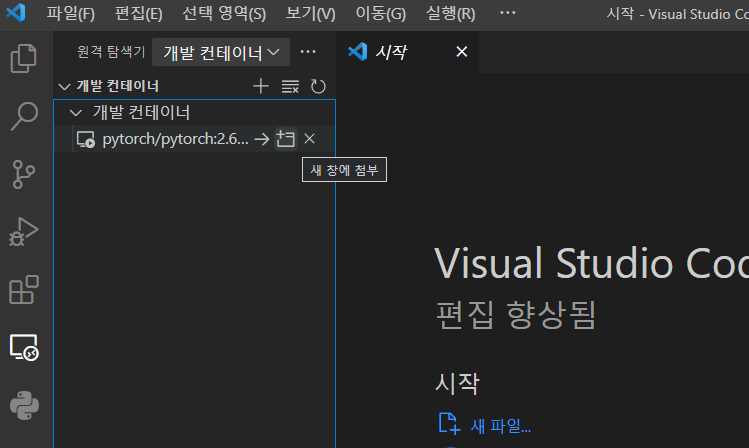This screenshot has height=448, width=749.
Task: Open the Remote Explorer more actions ellipsis
Action: 308,52
